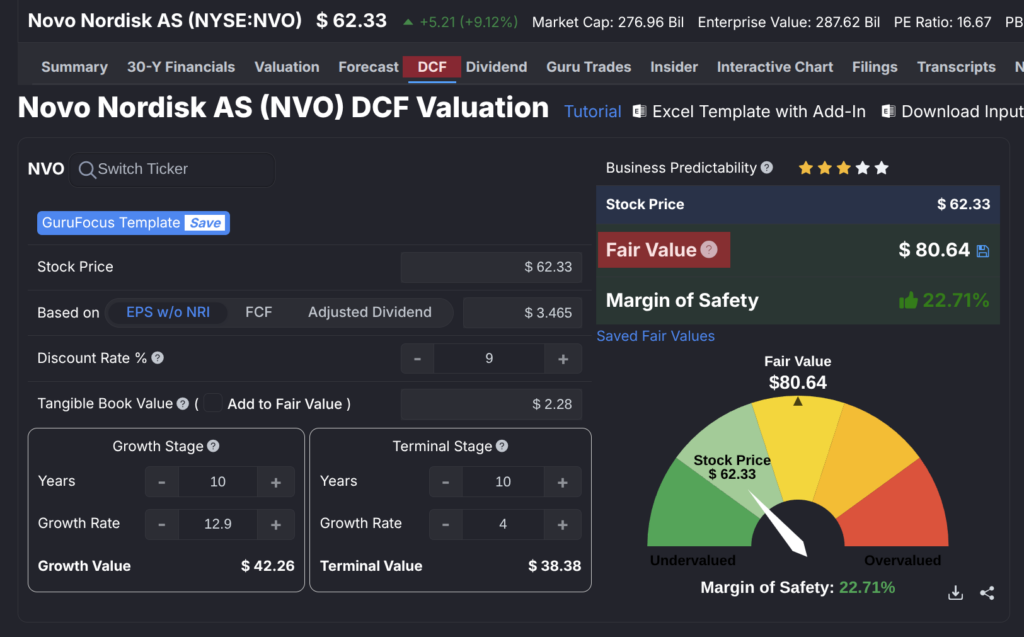1024x637 pixels.
Task: Click the Discount Rate help question icon
Action: point(157,358)
